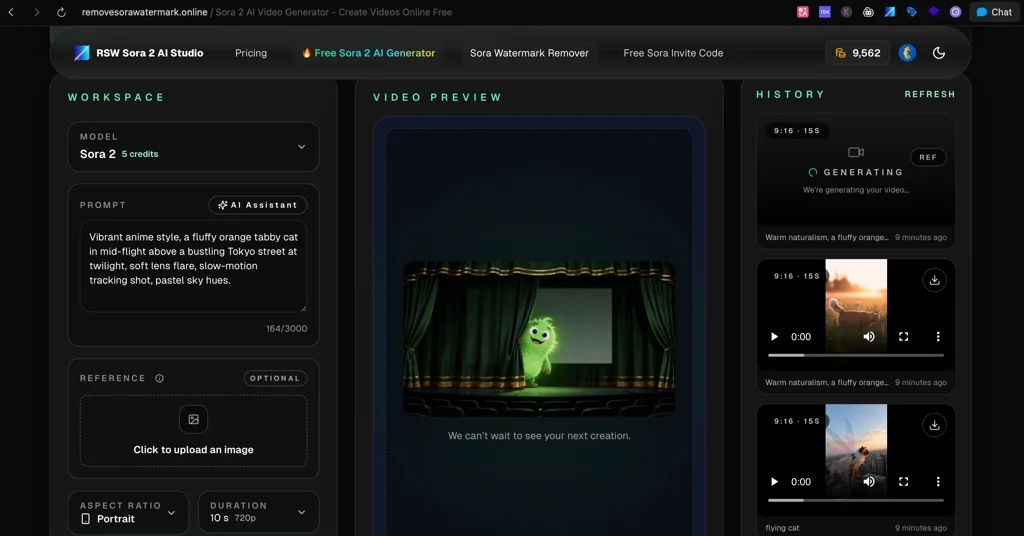Screen dimensions: 1024x536
Task: Click the credits balance showing 9,562
Action: [857, 53]
